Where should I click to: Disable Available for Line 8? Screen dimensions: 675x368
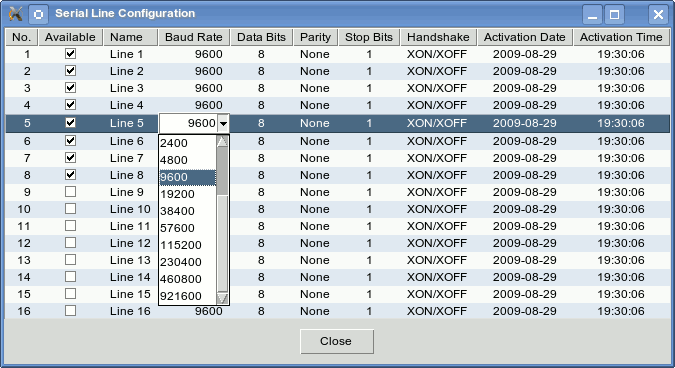pos(71,175)
